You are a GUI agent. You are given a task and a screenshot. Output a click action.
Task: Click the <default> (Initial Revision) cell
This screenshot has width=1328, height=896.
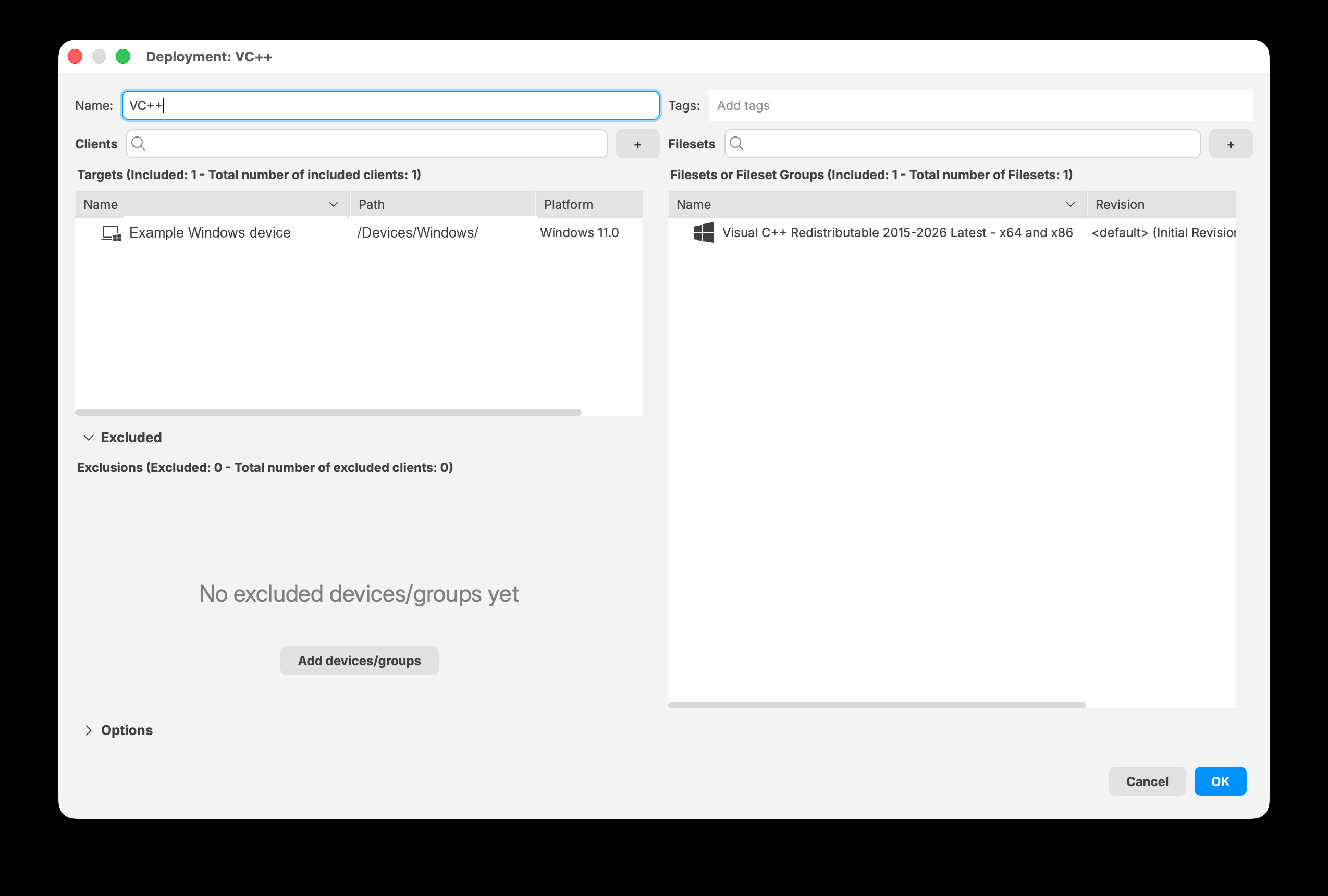(1163, 233)
